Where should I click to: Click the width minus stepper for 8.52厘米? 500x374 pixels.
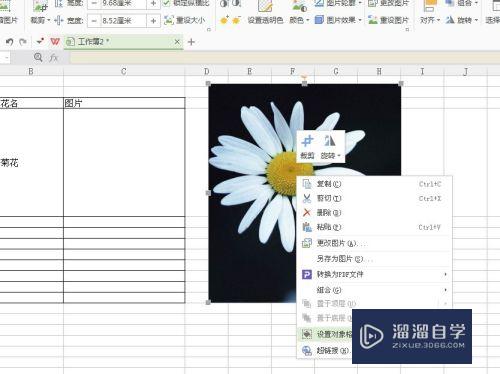point(94,21)
